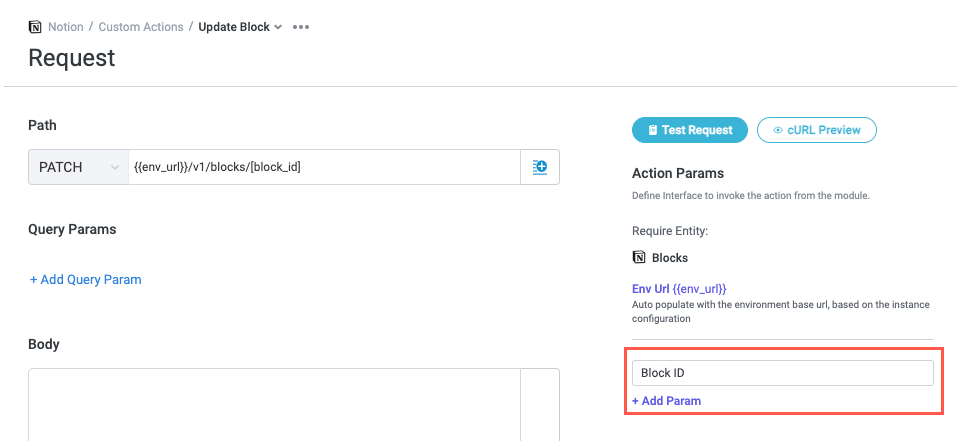Open the cURL Preview
957x441 pixels.
pyautogui.click(x=817, y=130)
